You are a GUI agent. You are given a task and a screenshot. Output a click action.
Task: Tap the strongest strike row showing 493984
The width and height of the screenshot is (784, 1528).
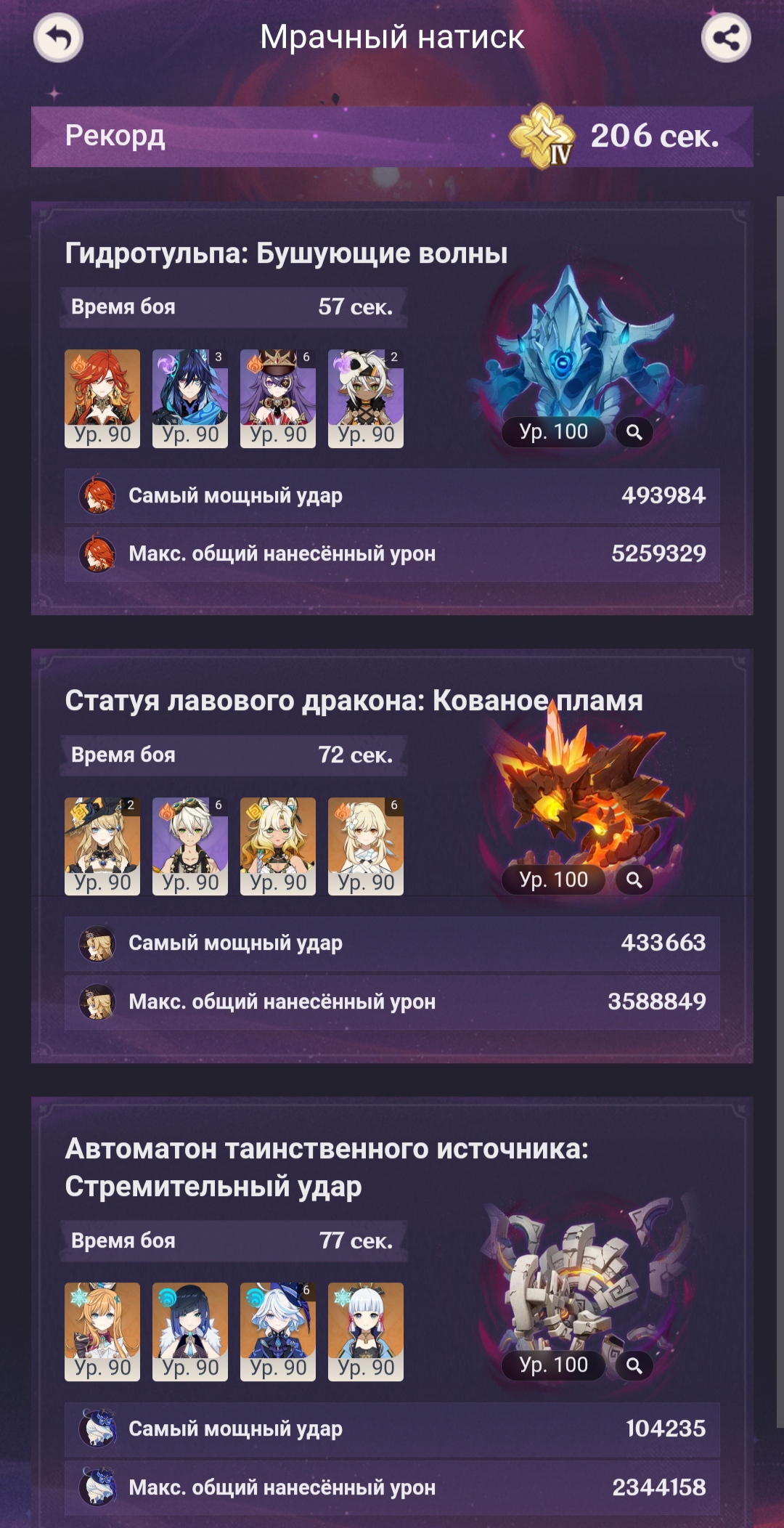tap(392, 496)
